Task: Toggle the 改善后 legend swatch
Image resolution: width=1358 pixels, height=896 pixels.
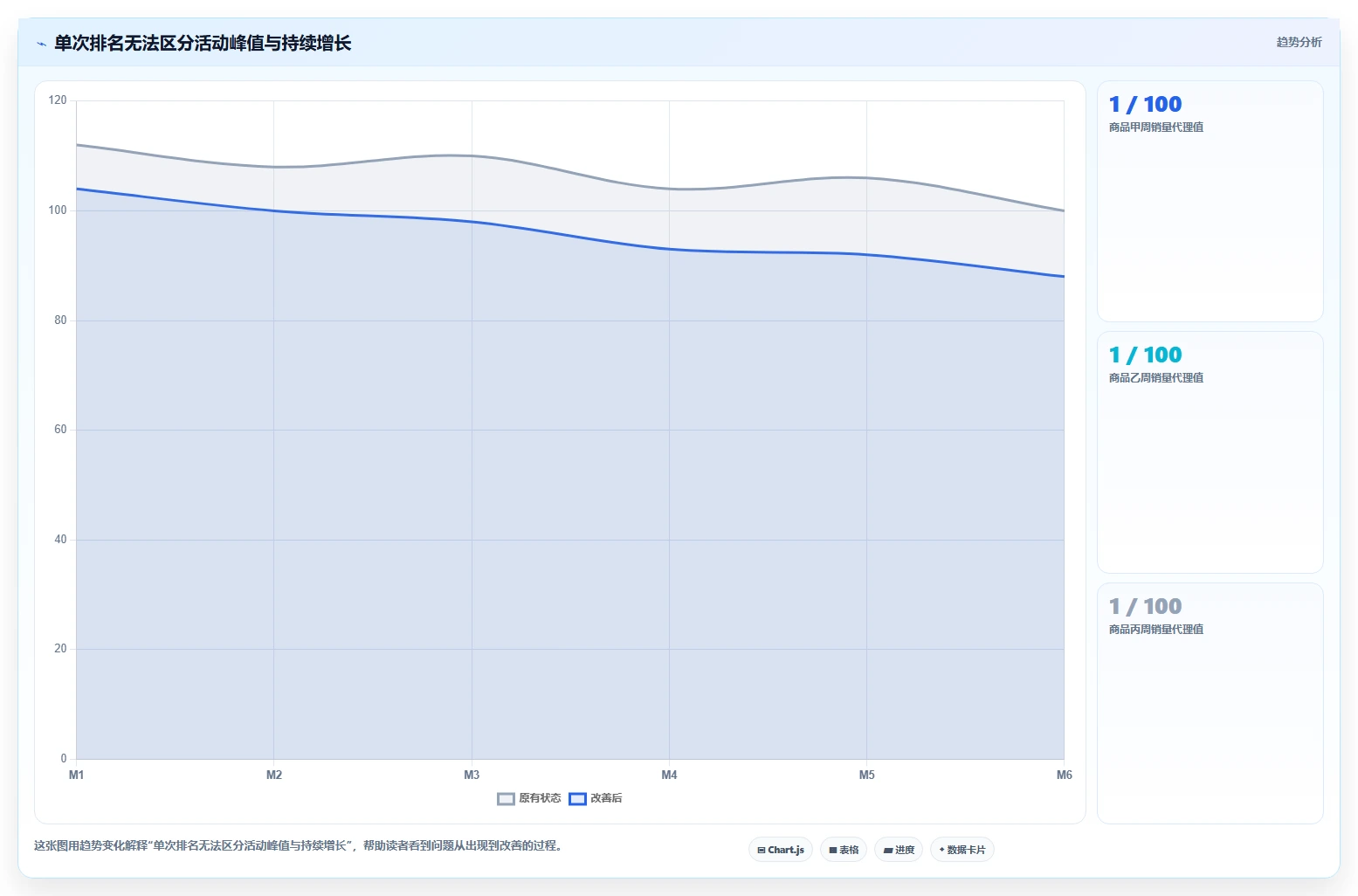Action: [577, 798]
